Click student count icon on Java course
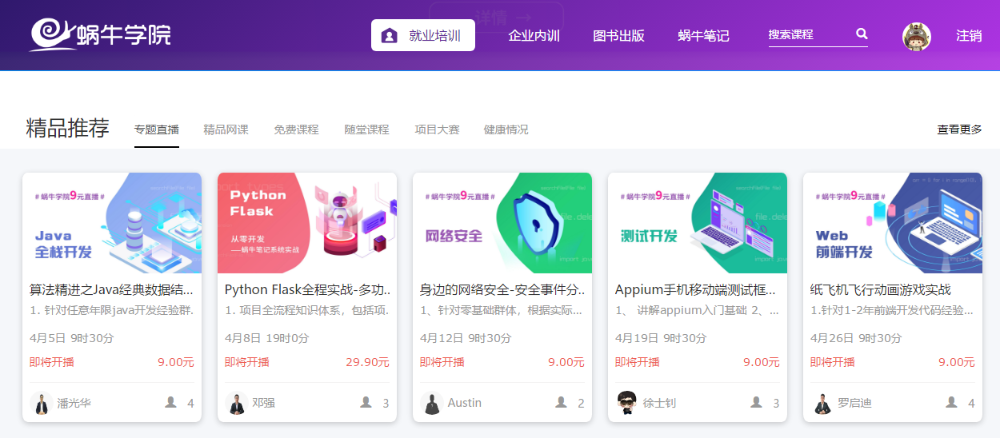The width and height of the screenshot is (1000, 438). tap(170, 402)
